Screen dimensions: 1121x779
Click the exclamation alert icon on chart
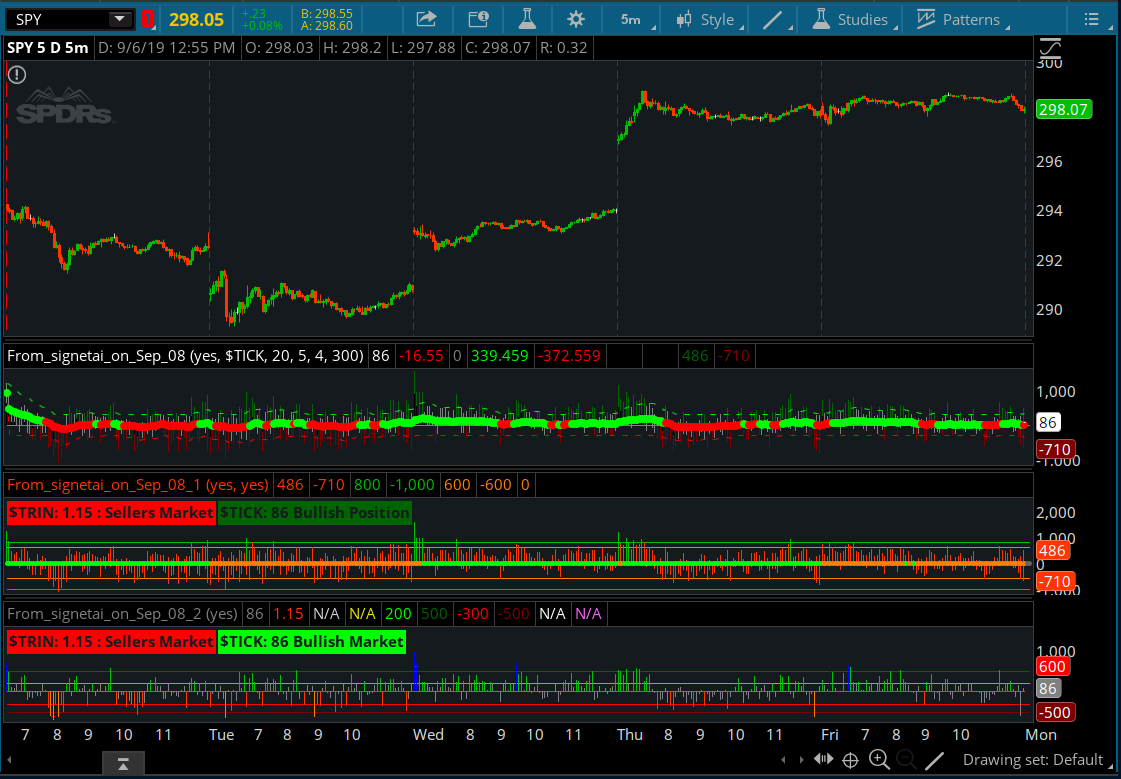pos(18,74)
